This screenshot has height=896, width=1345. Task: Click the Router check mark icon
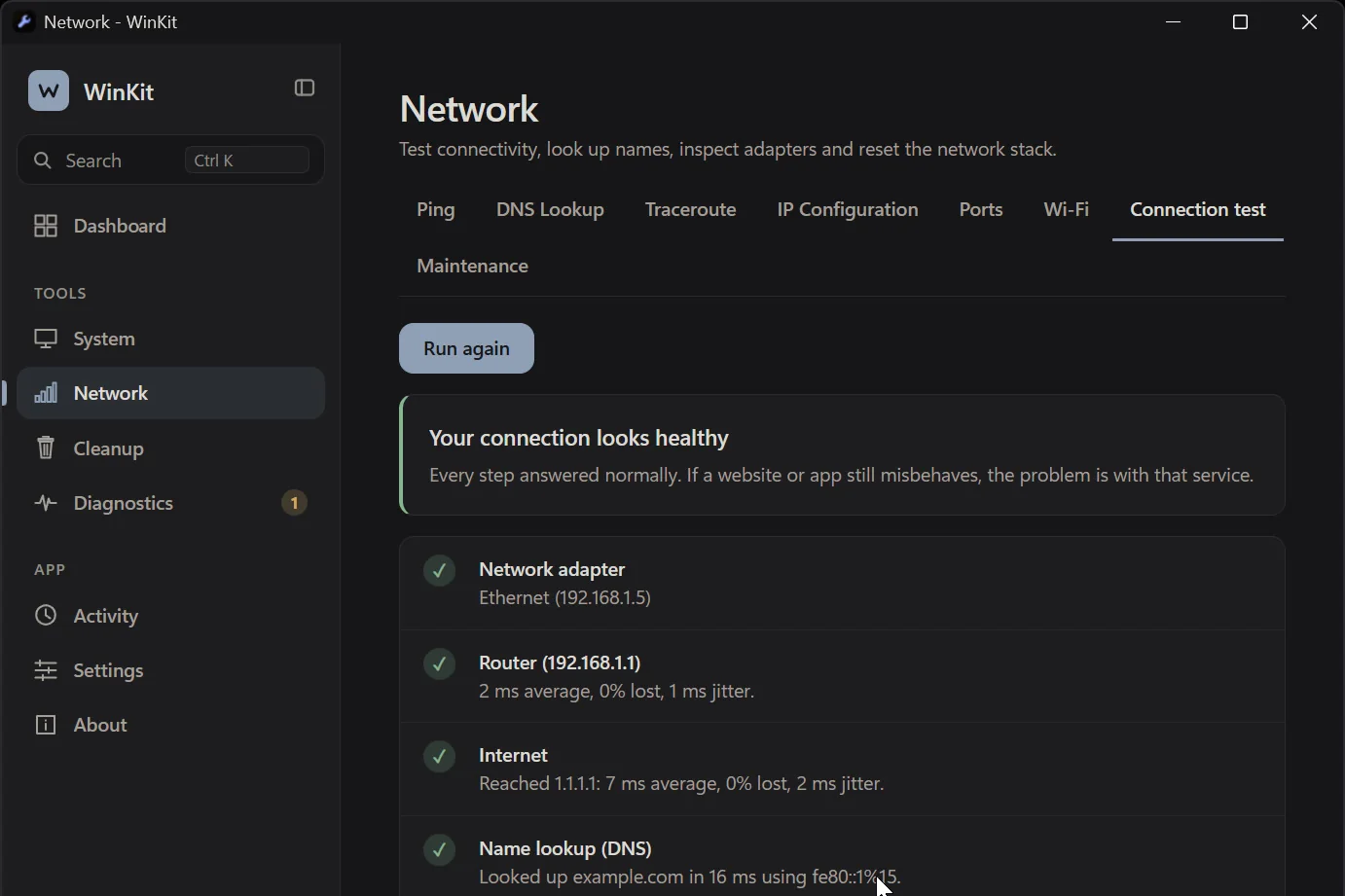(440, 663)
